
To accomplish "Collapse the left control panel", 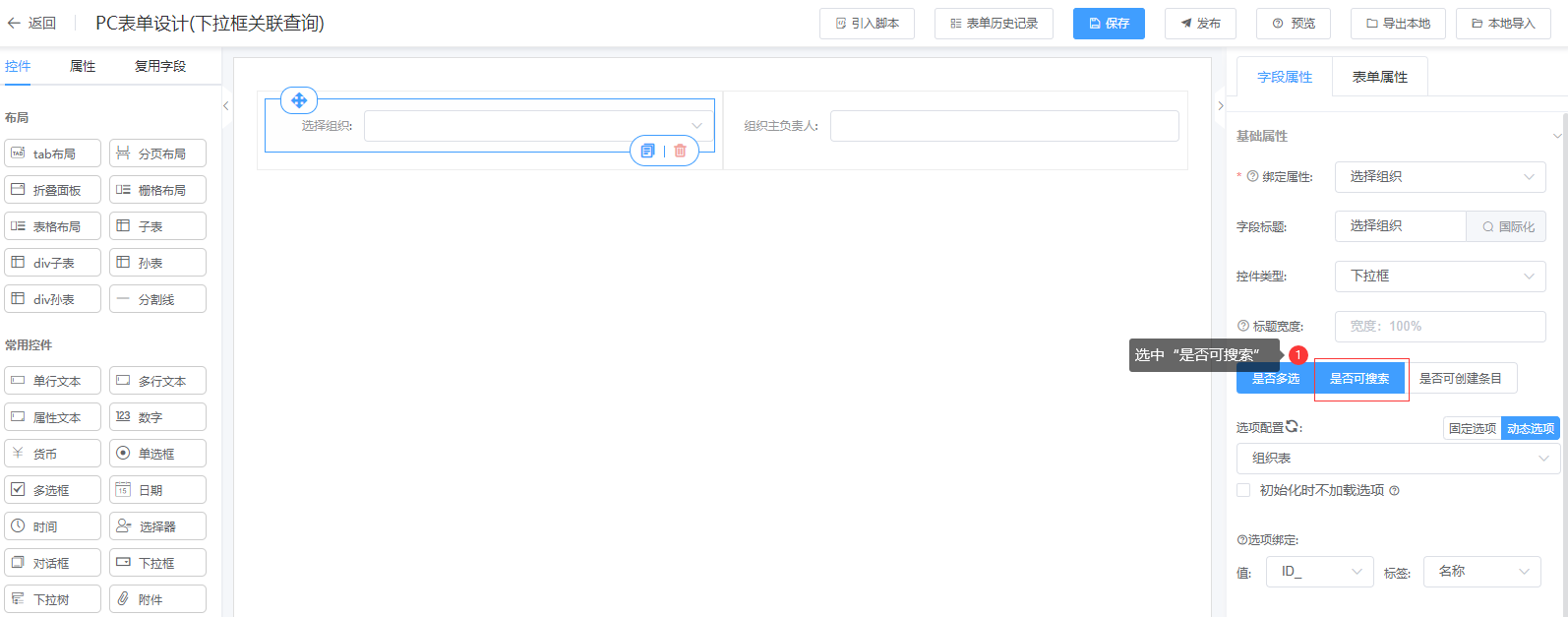I will [225, 105].
